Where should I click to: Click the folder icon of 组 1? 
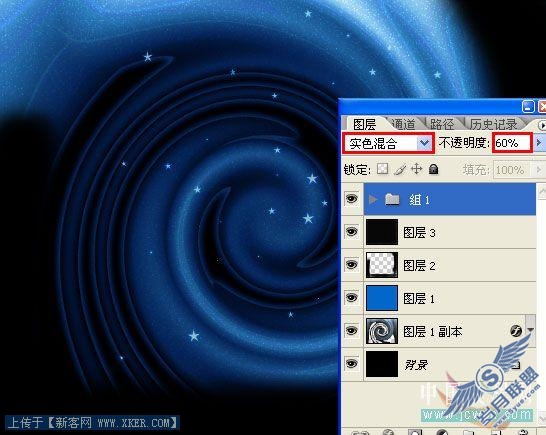click(x=392, y=199)
